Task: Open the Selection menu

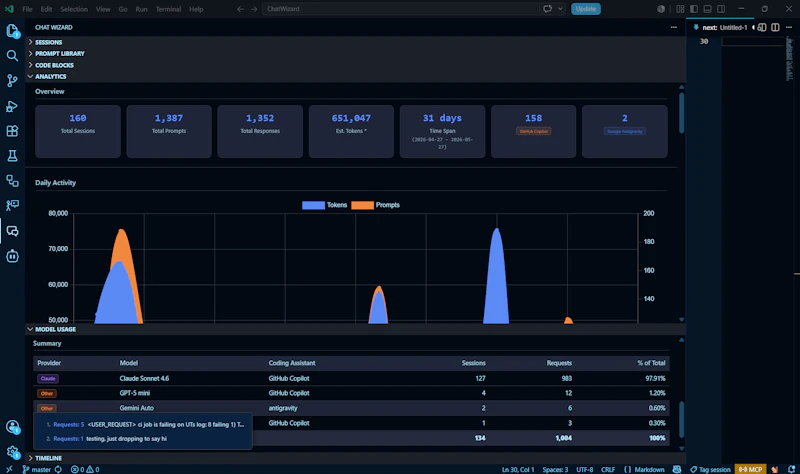Action: [74, 9]
